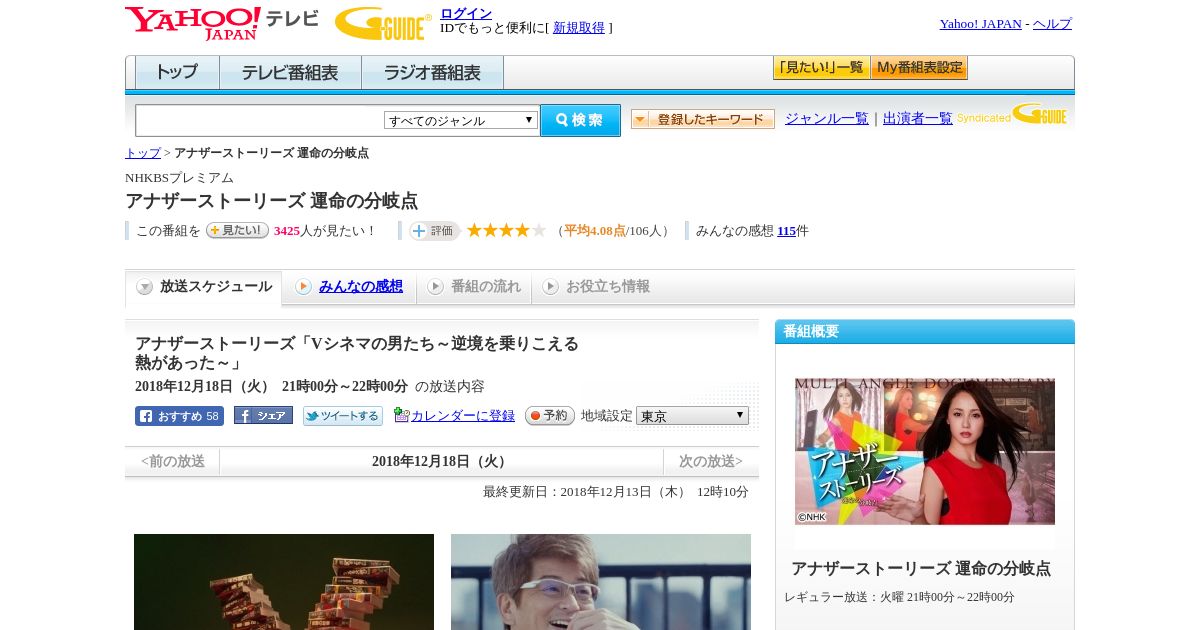Click the Facebook シェア button
The width and height of the screenshot is (1200, 630).
pyautogui.click(x=263, y=415)
